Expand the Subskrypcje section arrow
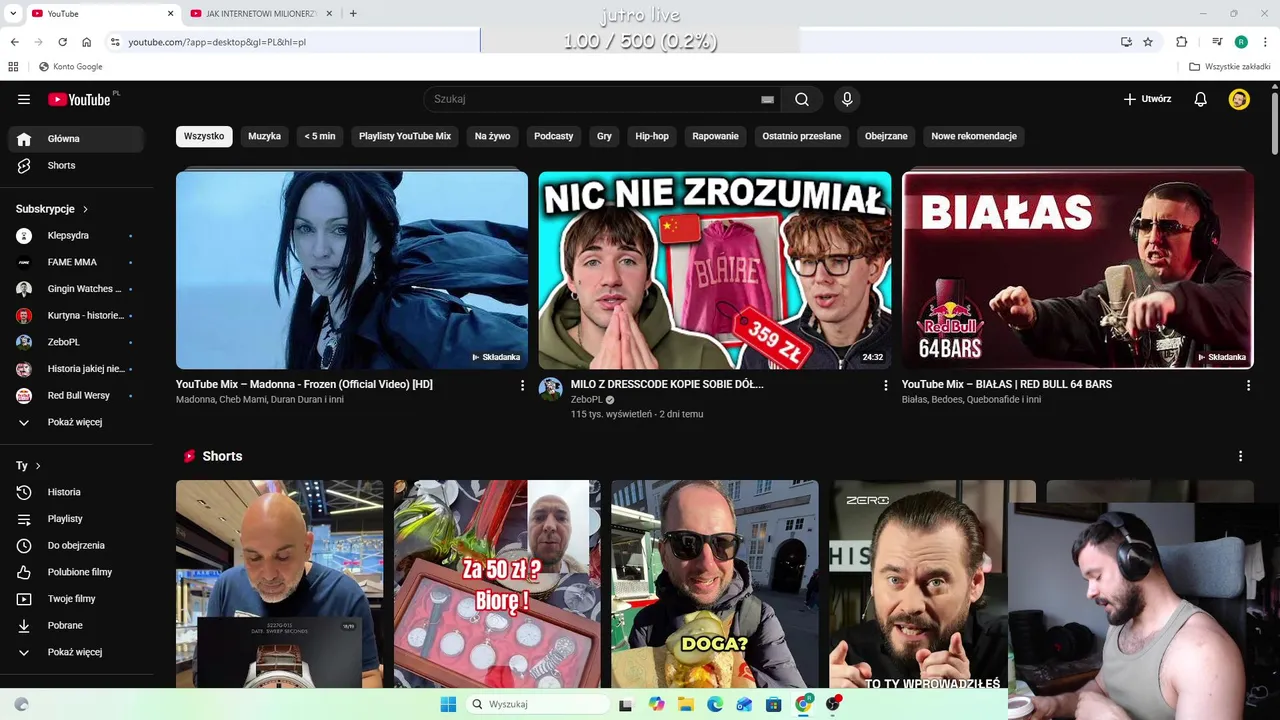Screen dimensions: 1280x720 point(85,209)
